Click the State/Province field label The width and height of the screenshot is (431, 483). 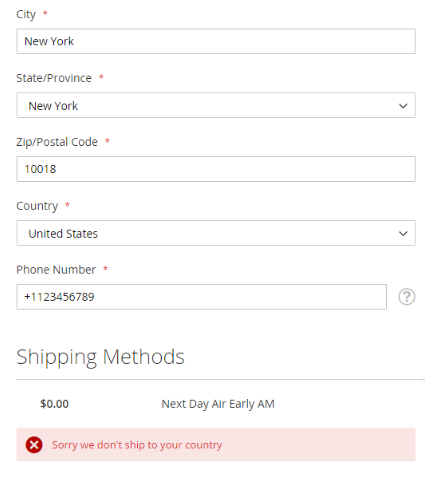54,78
